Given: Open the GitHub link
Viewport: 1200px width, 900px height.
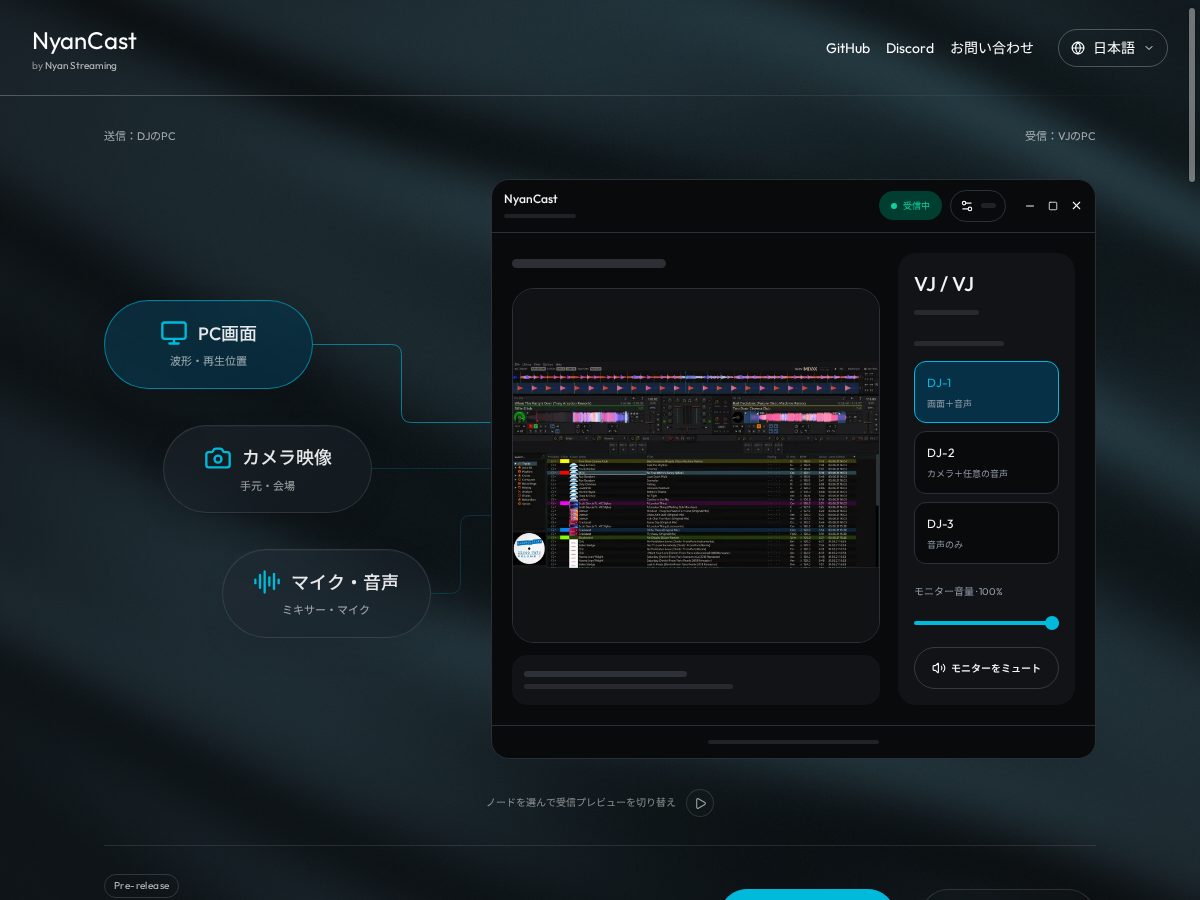Looking at the screenshot, I should point(848,48).
